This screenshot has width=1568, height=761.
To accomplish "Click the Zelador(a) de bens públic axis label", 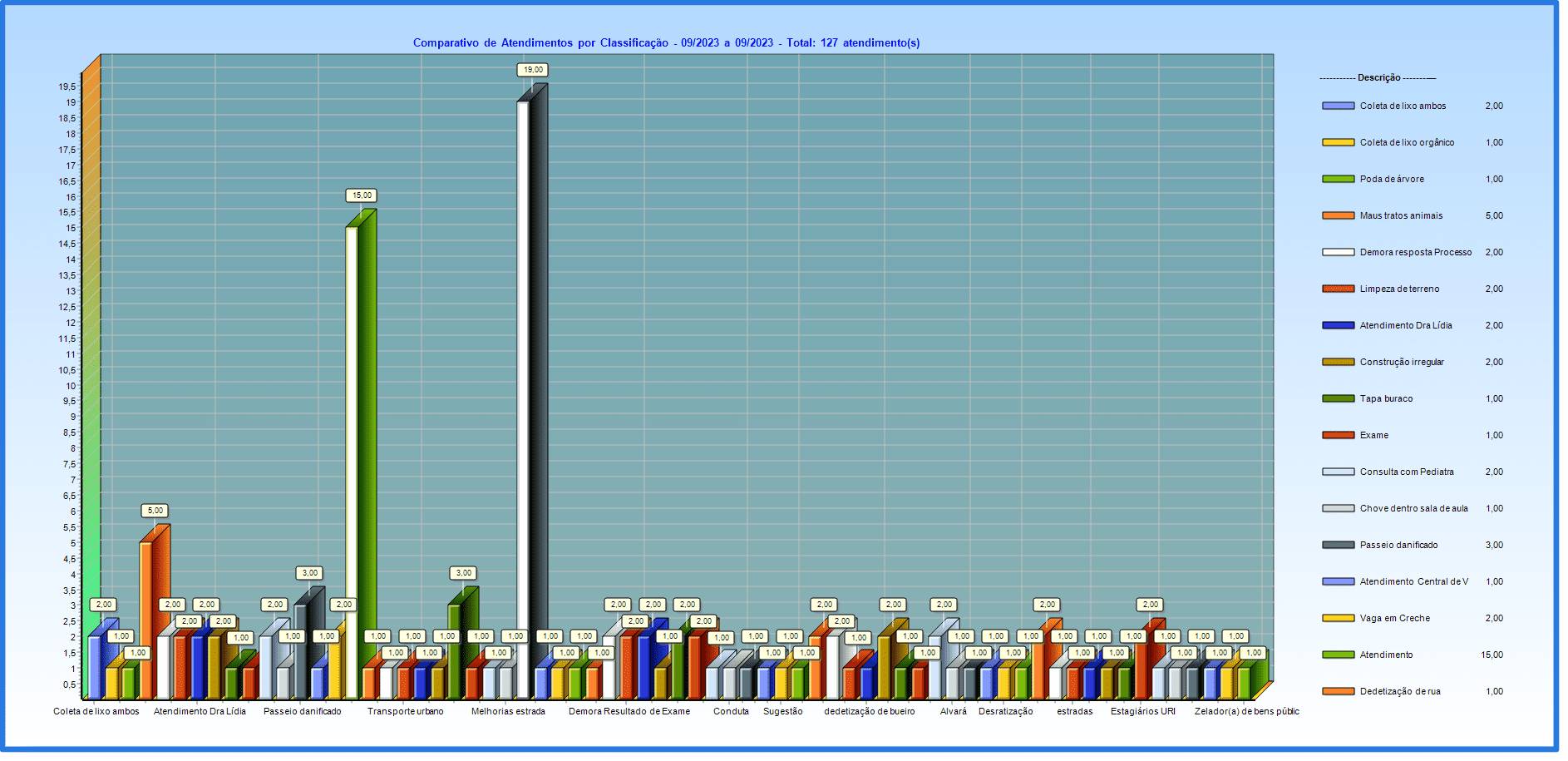I will pyautogui.click(x=1246, y=711).
